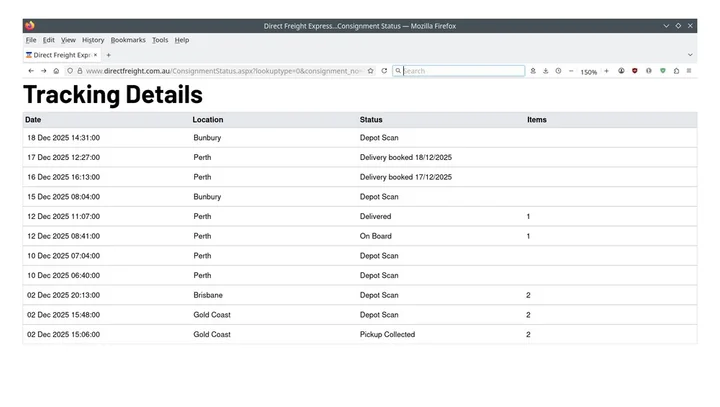Screen dimensions: 720x407
Task: Reload the current page
Action: click(384, 71)
